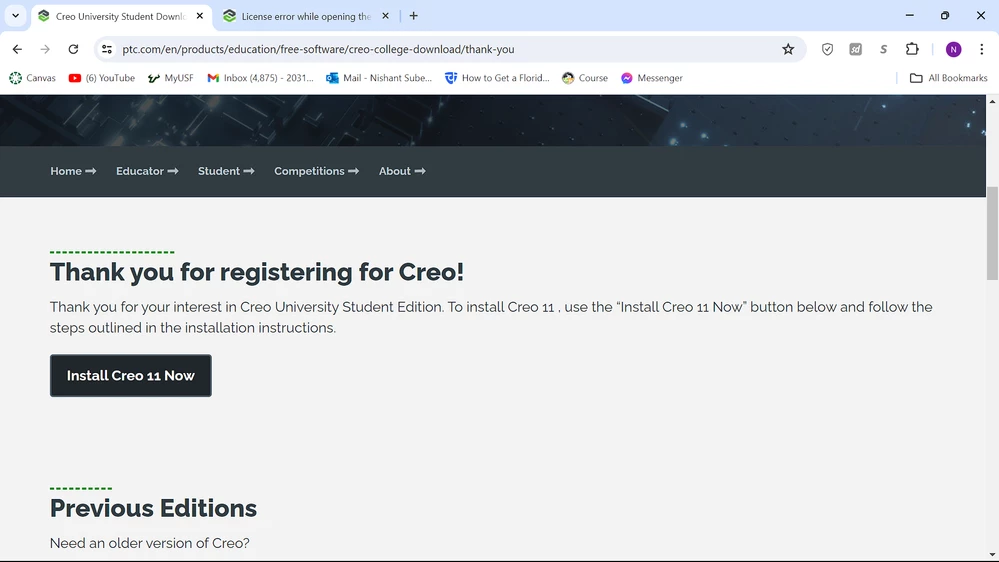Image resolution: width=999 pixels, height=562 pixels.
Task: Open the Course bookmark
Action: [585, 78]
